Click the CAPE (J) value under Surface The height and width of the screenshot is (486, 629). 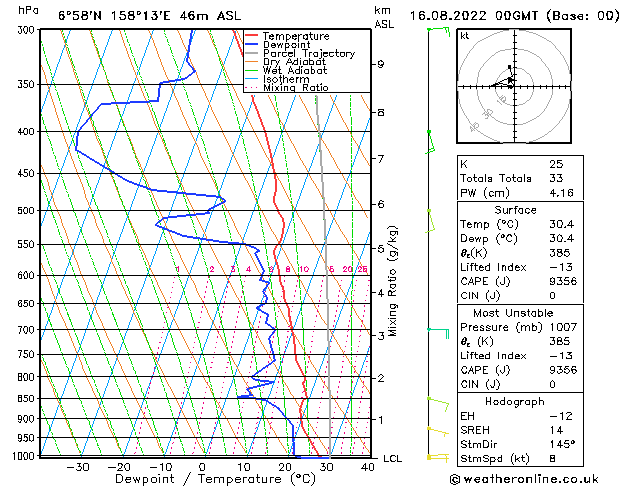(563, 281)
